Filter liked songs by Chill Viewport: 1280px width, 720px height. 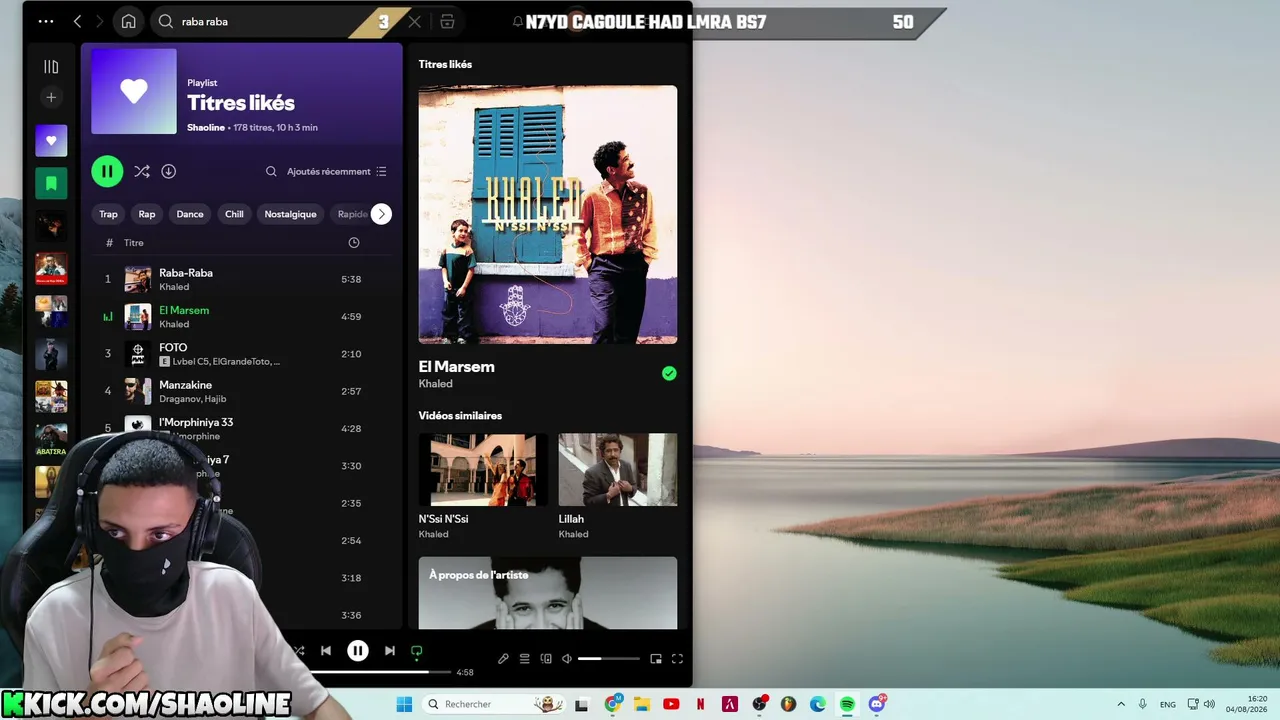(x=234, y=214)
